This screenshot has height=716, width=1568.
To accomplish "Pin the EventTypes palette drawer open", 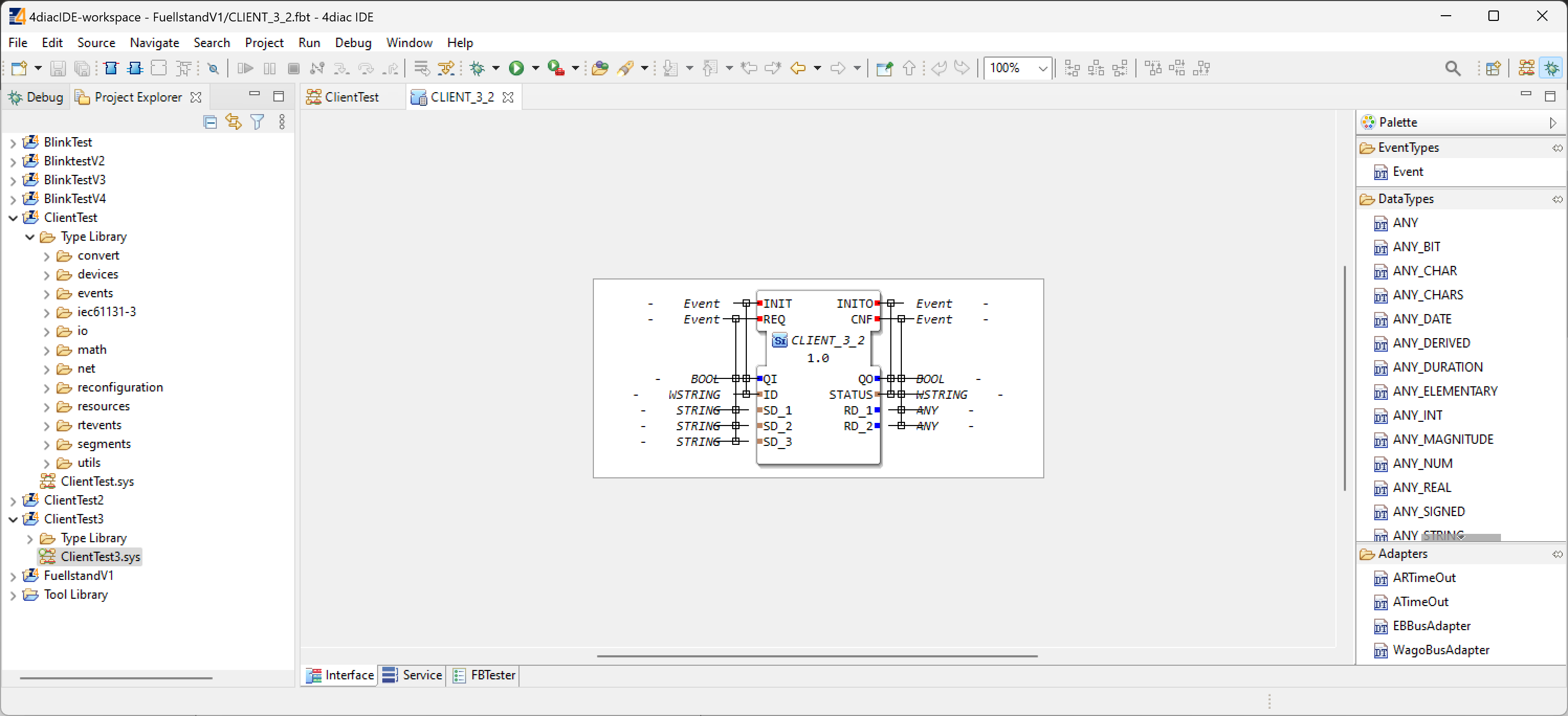I will coord(1556,148).
